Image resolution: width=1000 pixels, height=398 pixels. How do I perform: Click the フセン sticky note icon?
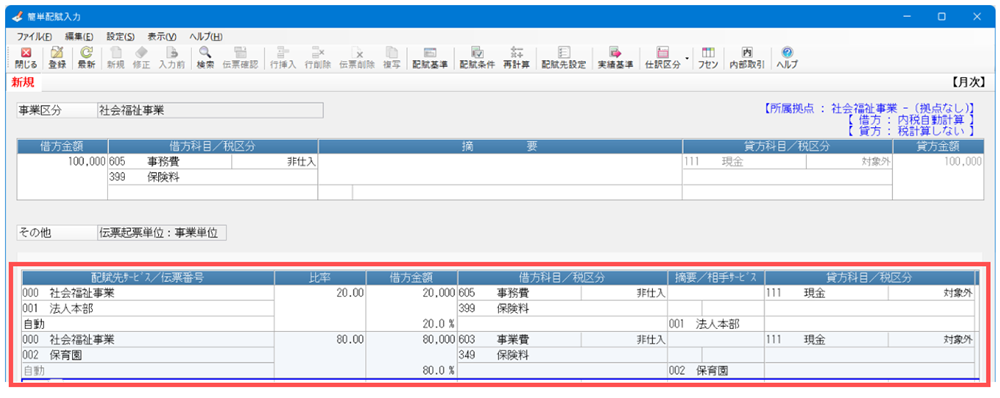pos(708,57)
